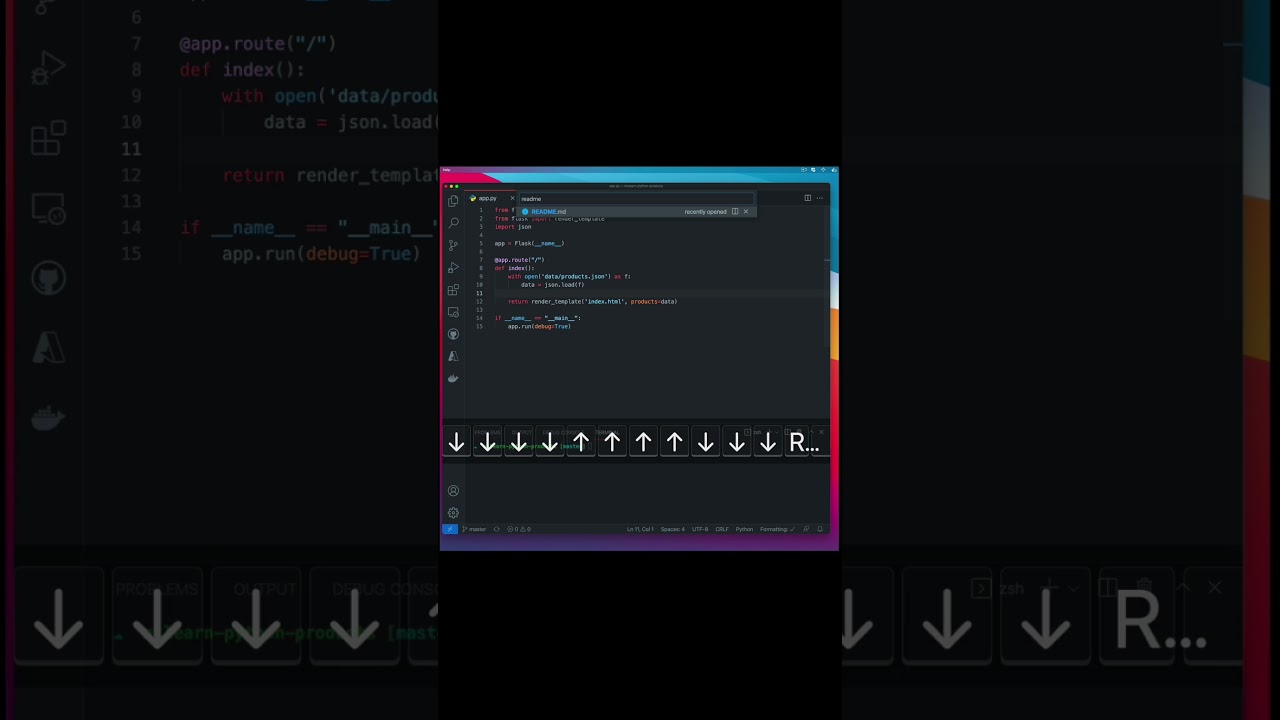The height and width of the screenshot is (720, 1280).
Task: Open errors and warnings count in status bar
Action: (x=519, y=529)
